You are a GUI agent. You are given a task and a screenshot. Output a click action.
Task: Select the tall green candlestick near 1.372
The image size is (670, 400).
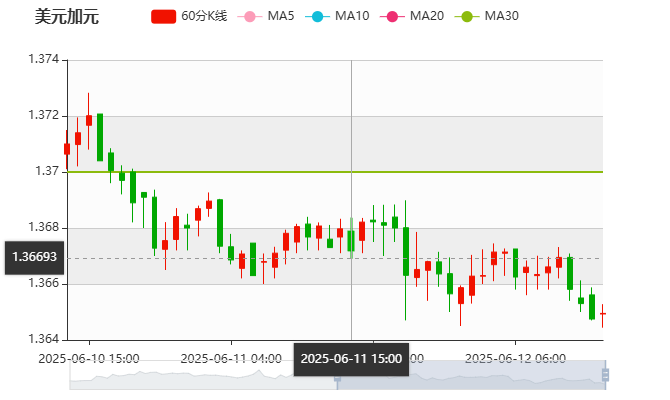[100, 137]
